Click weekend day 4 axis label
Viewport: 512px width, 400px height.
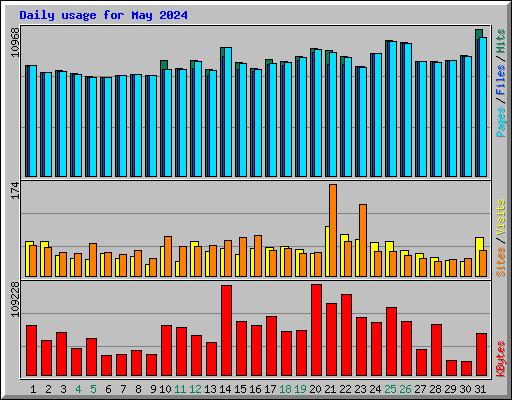tap(78, 389)
